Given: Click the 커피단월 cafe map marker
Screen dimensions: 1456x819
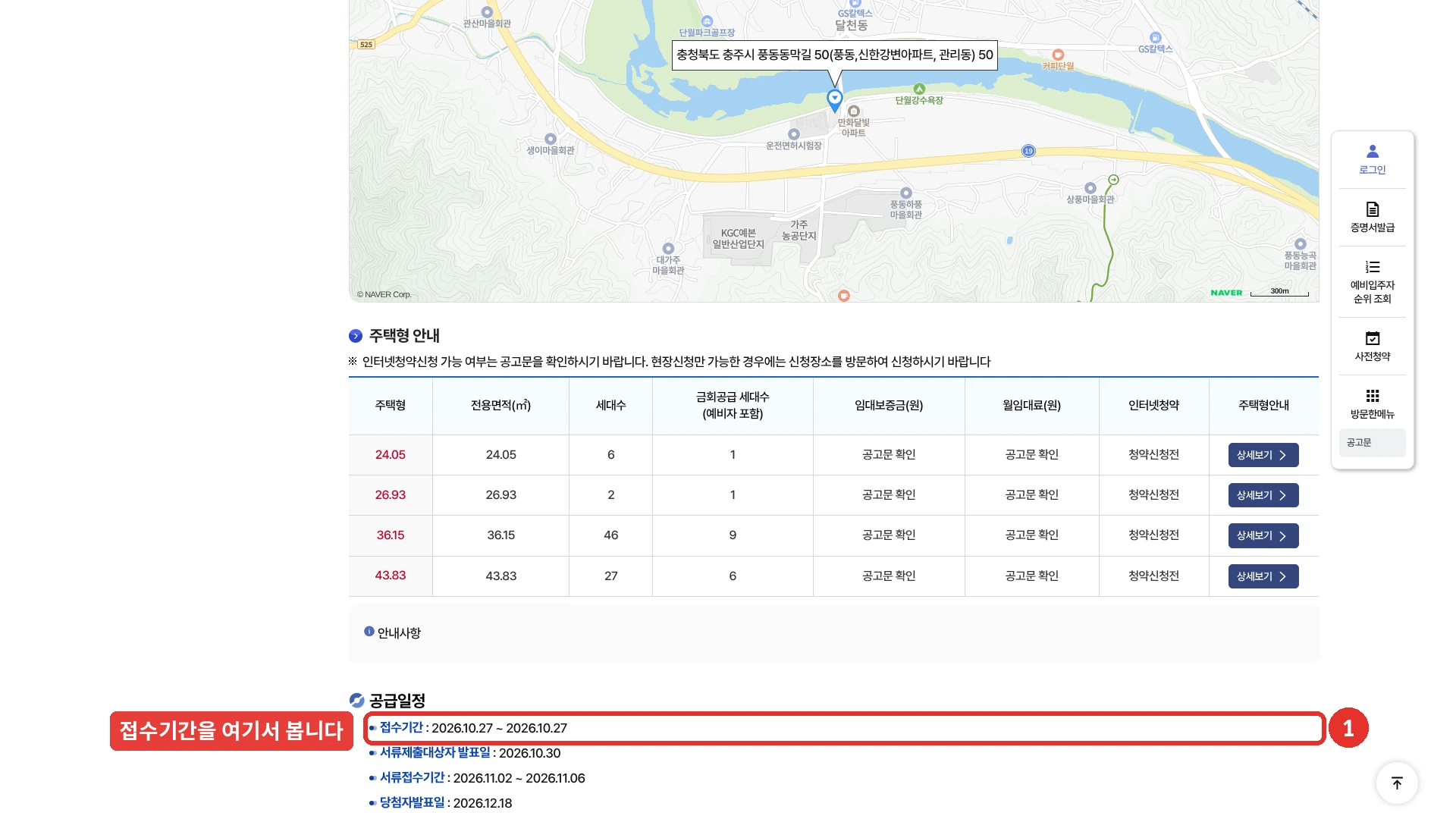Looking at the screenshot, I should (x=1058, y=55).
